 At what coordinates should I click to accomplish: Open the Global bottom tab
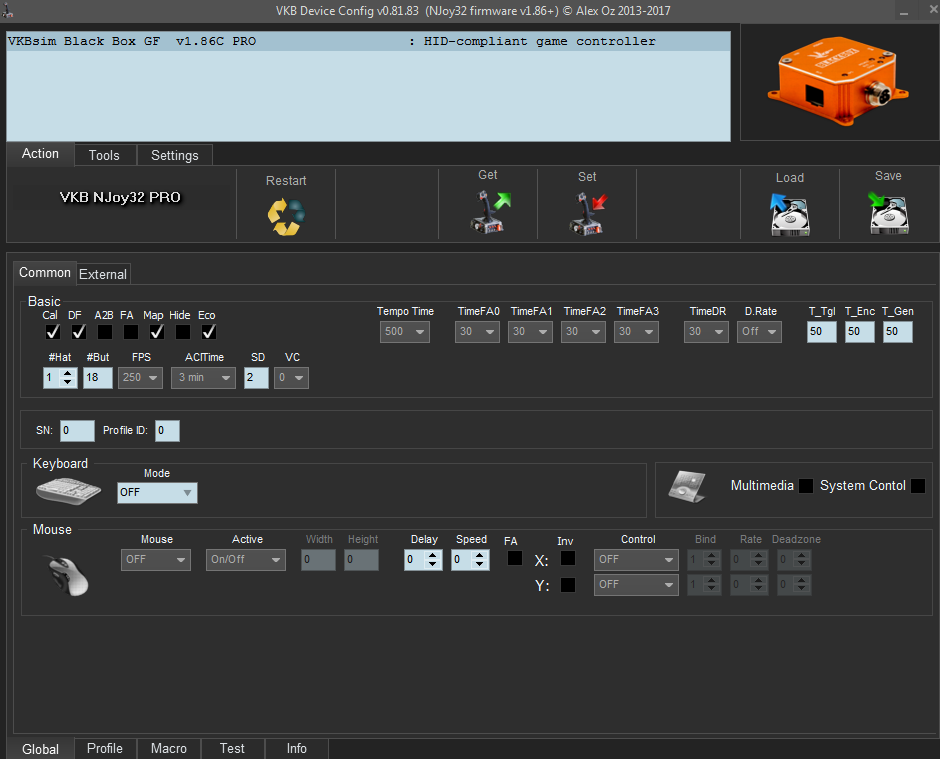(41, 749)
